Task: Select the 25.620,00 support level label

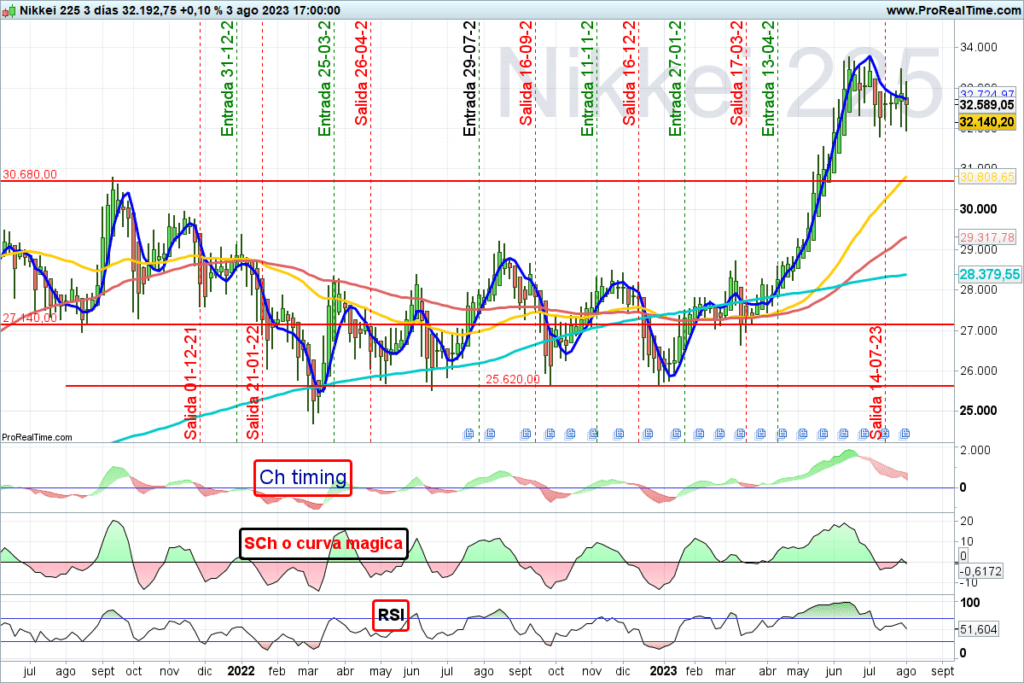Action: [513, 379]
